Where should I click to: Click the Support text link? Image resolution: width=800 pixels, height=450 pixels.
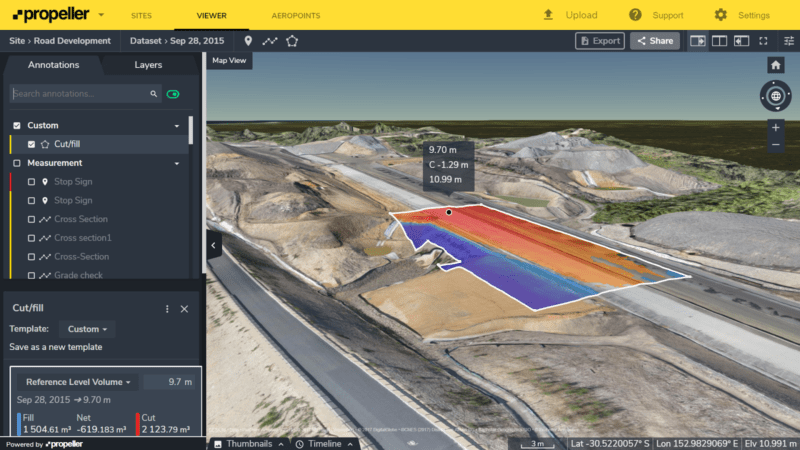pos(668,15)
